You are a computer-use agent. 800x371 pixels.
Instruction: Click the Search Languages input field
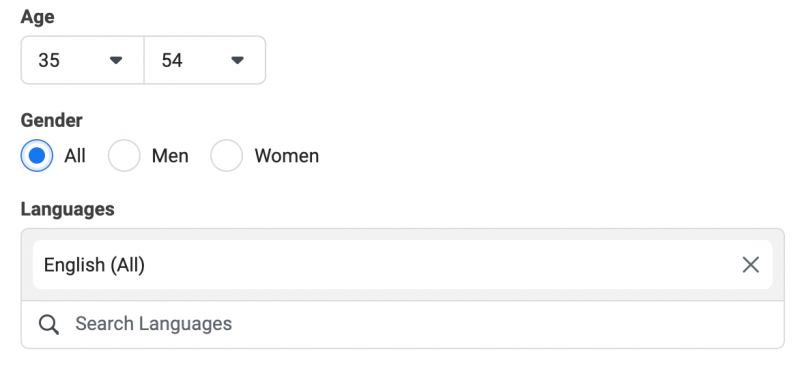[403, 325]
